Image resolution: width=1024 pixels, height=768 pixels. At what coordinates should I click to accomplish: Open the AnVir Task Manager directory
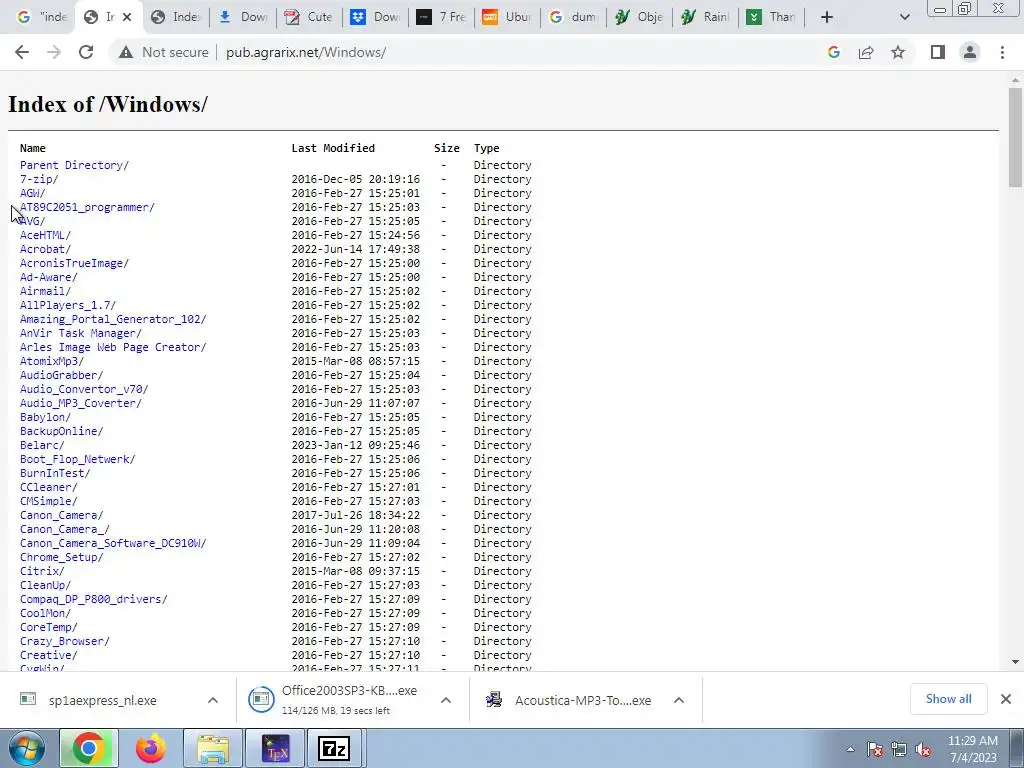pos(80,333)
